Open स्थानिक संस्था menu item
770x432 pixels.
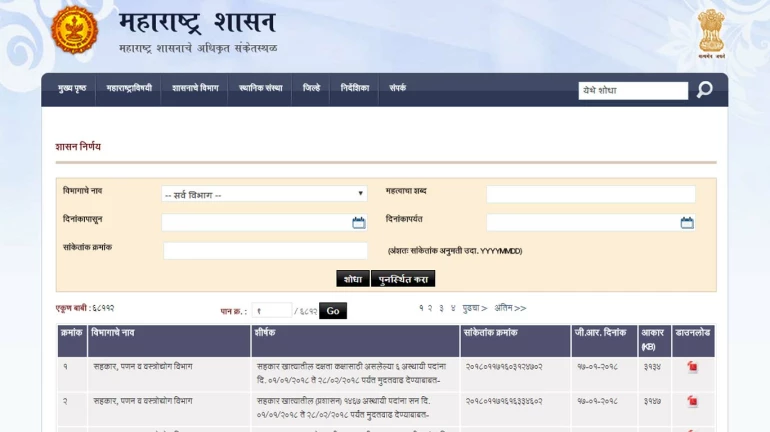coord(261,89)
